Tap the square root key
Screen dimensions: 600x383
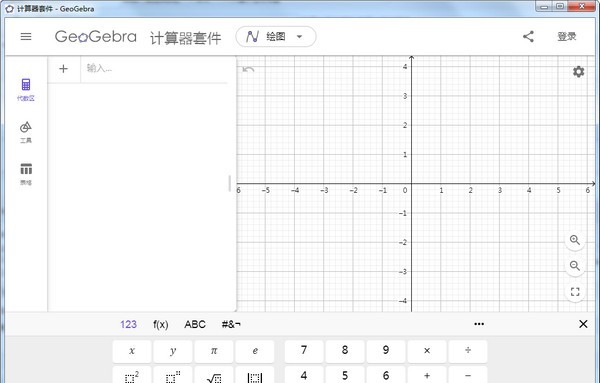[214, 375]
